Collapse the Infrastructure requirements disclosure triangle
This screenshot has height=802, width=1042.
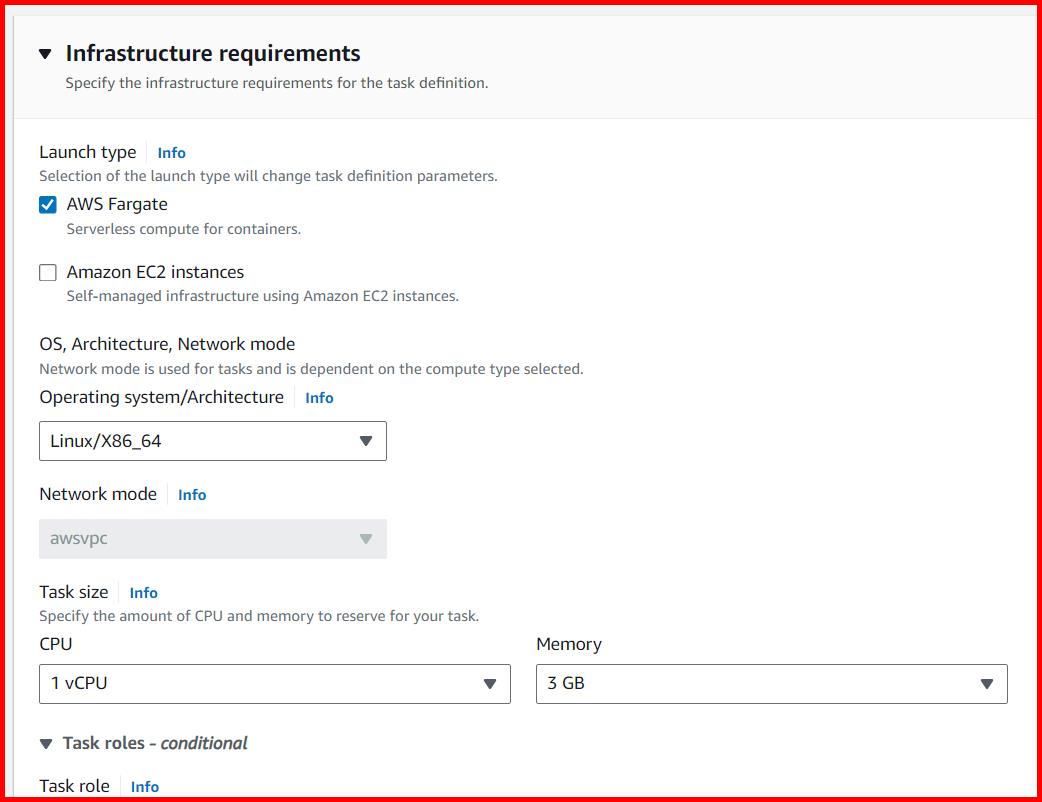(44, 54)
